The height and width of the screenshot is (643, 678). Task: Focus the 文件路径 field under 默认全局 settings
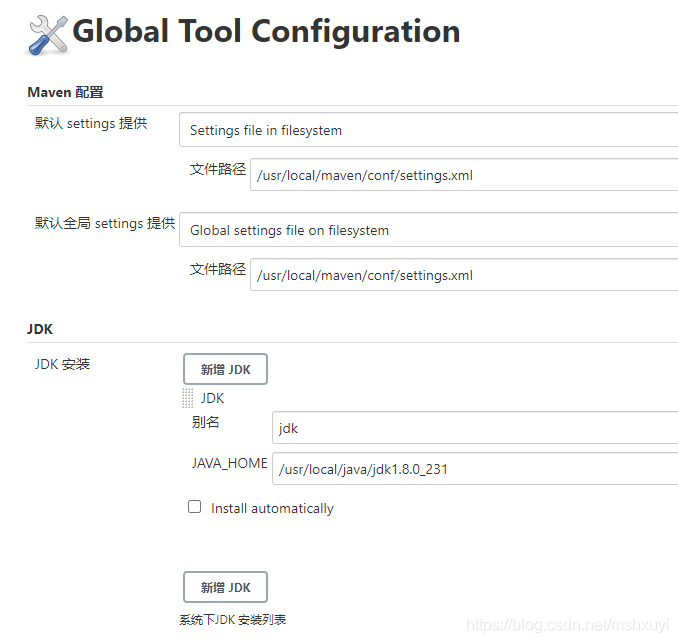[x=464, y=275]
